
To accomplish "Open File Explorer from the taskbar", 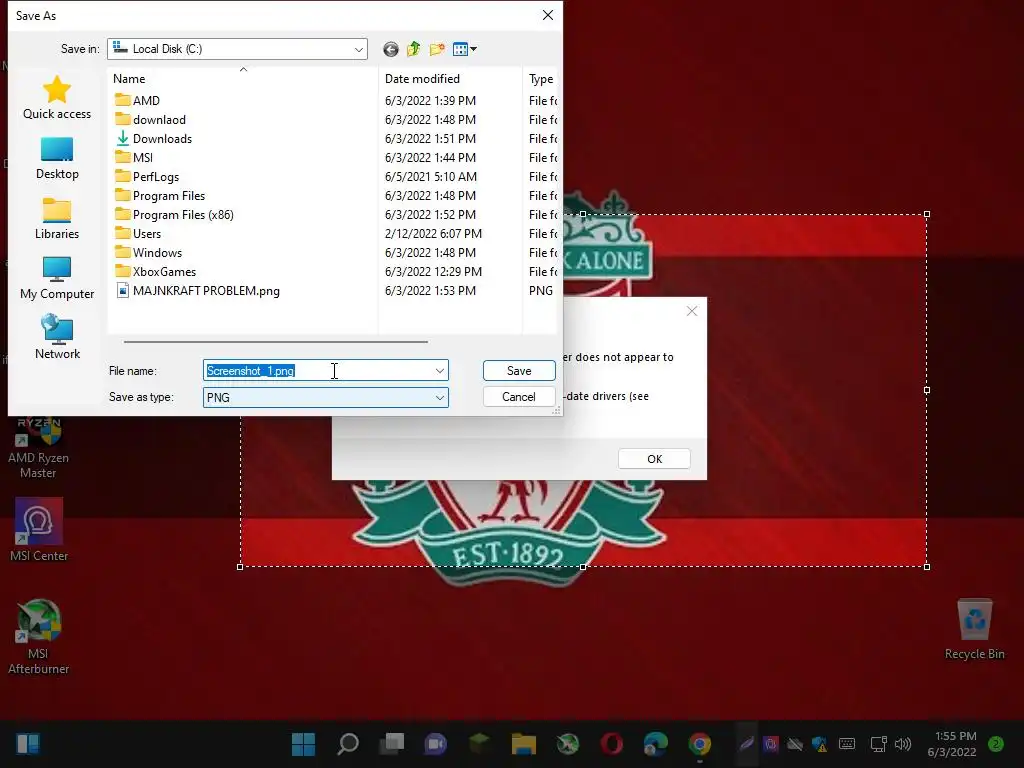I will (524, 744).
